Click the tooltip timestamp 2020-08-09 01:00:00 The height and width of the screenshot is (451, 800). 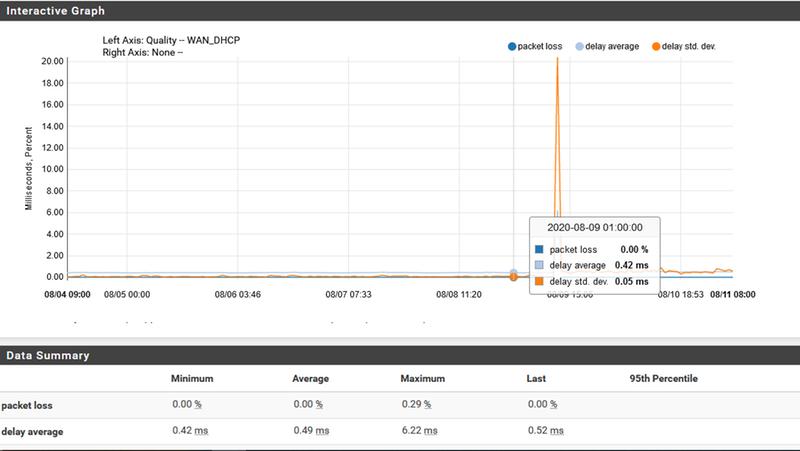595,228
